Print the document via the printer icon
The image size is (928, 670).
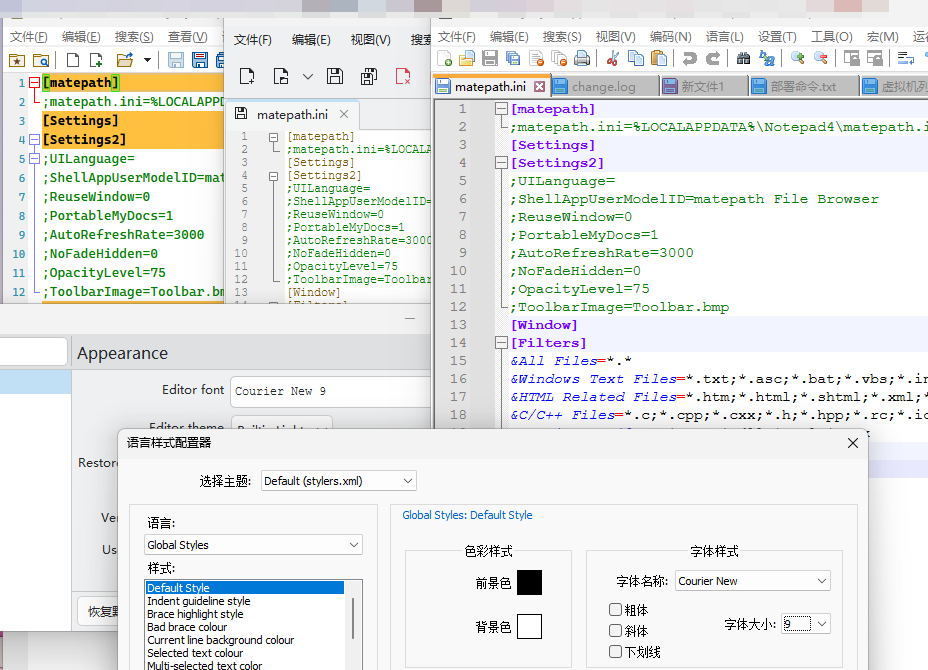click(x=583, y=56)
